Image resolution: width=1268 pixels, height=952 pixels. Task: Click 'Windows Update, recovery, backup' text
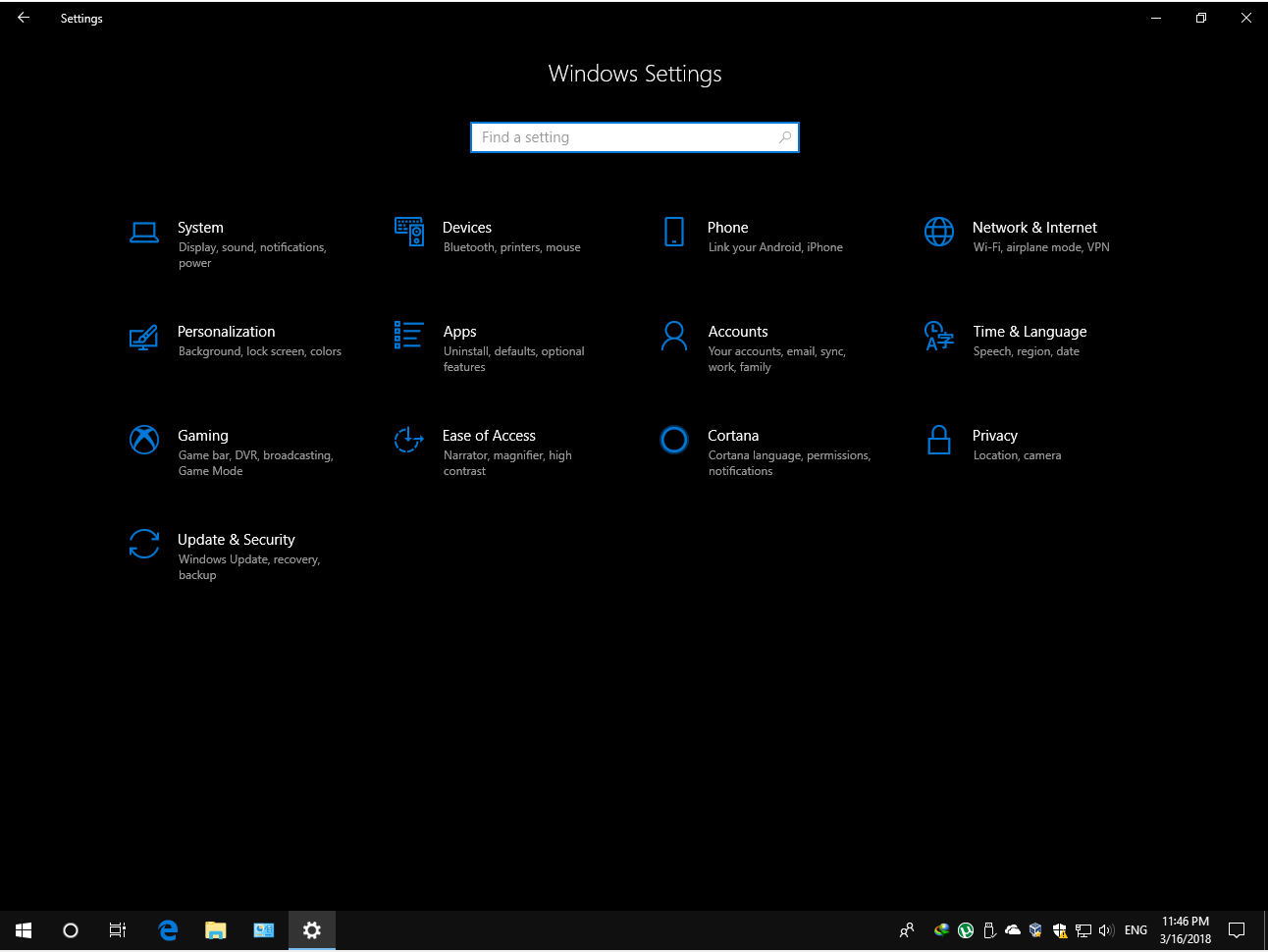(249, 567)
